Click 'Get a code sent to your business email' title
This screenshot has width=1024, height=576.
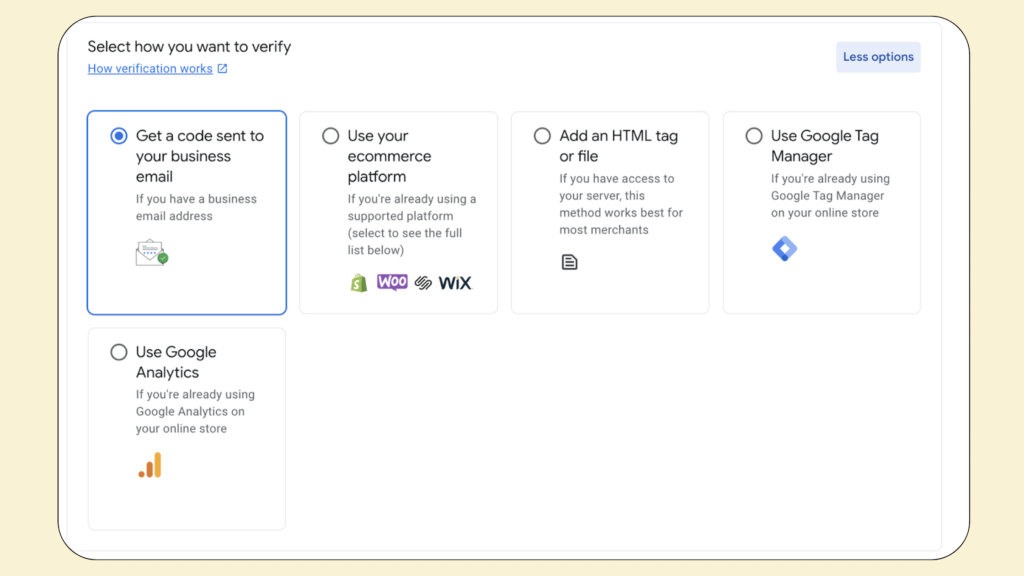200,156
